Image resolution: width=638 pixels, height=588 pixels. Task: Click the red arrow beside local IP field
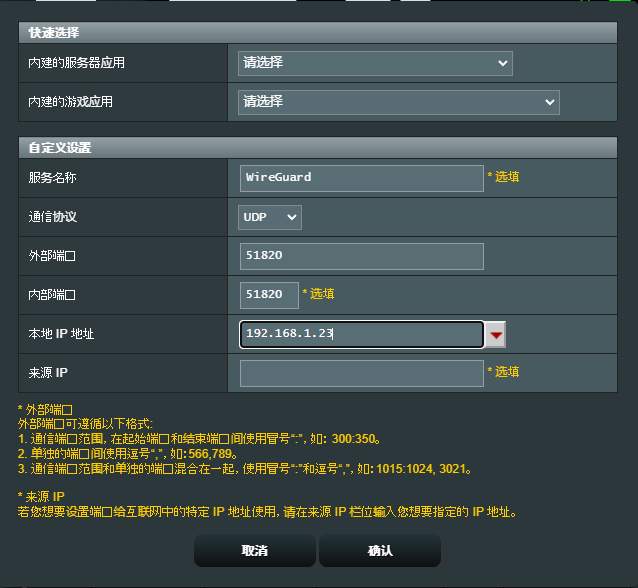[495, 334]
